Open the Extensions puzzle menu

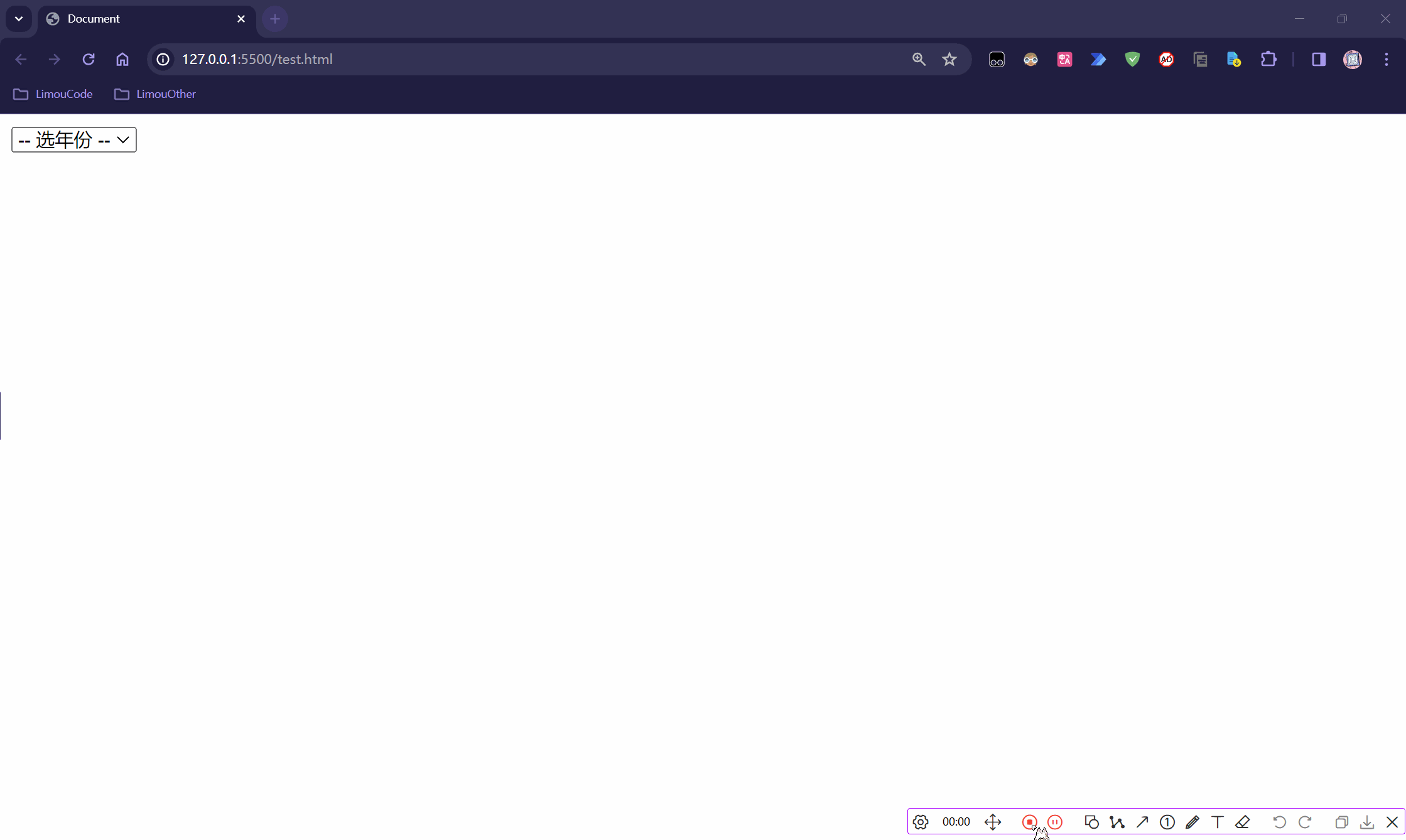1268,59
